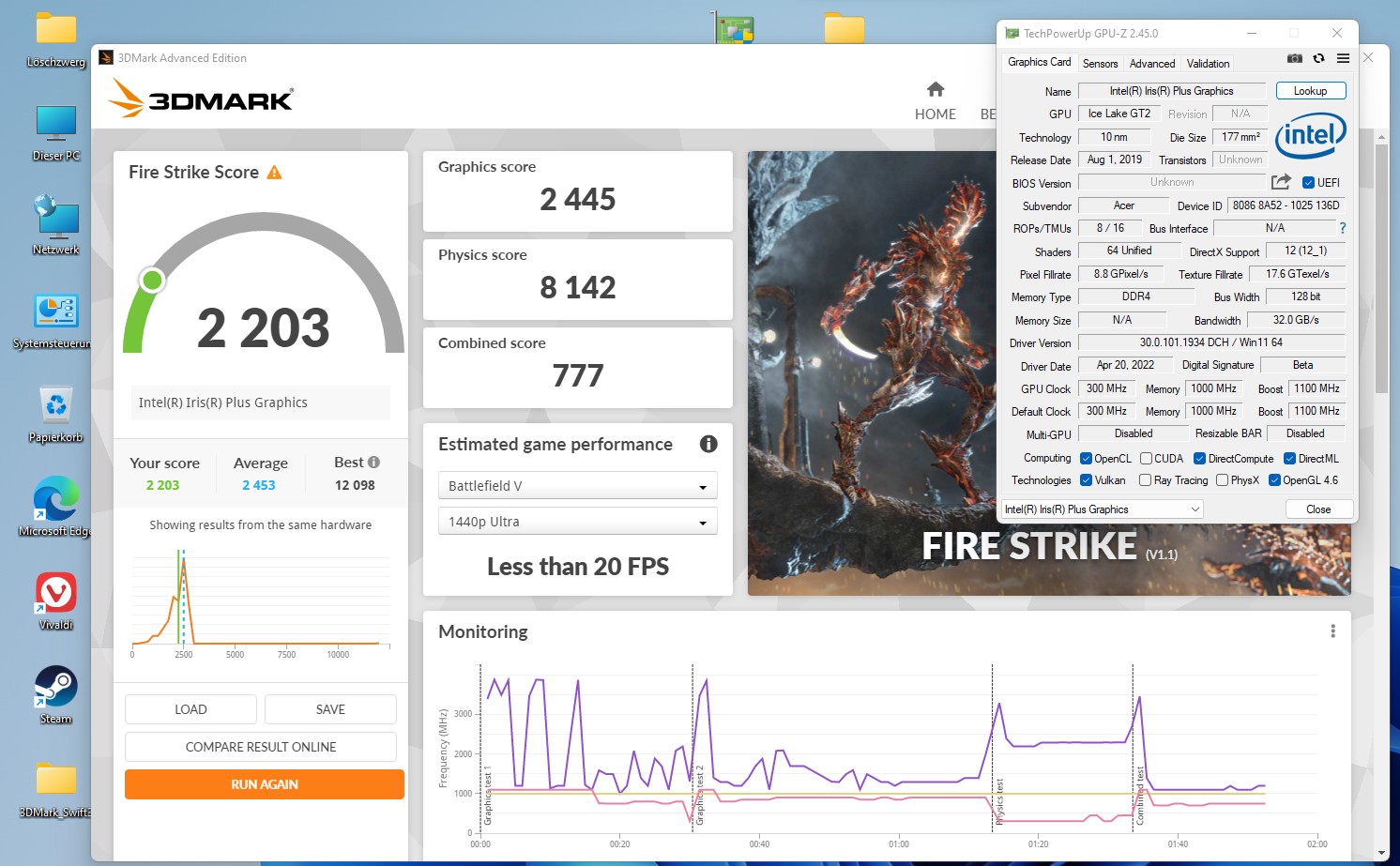Open the Battlefield V game dropdown
The width and height of the screenshot is (1400, 866).
pos(577,485)
